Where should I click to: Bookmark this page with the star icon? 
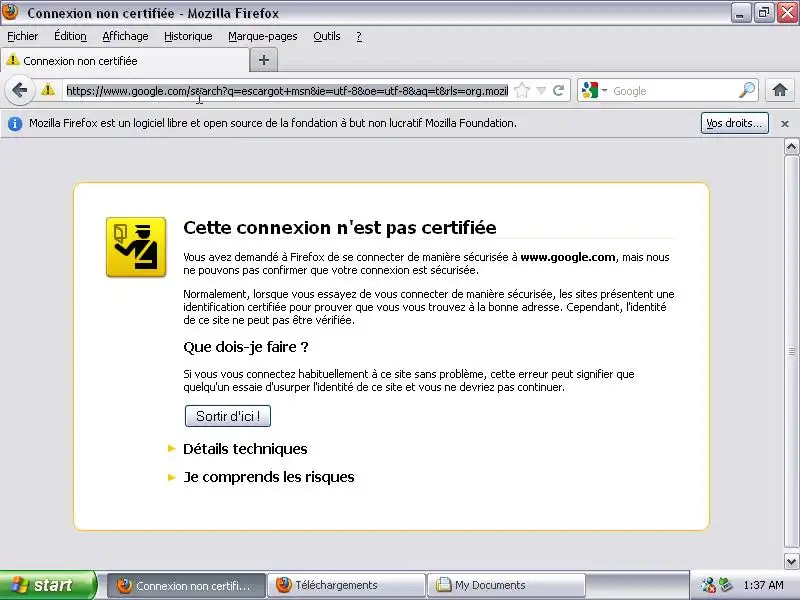(521, 91)
